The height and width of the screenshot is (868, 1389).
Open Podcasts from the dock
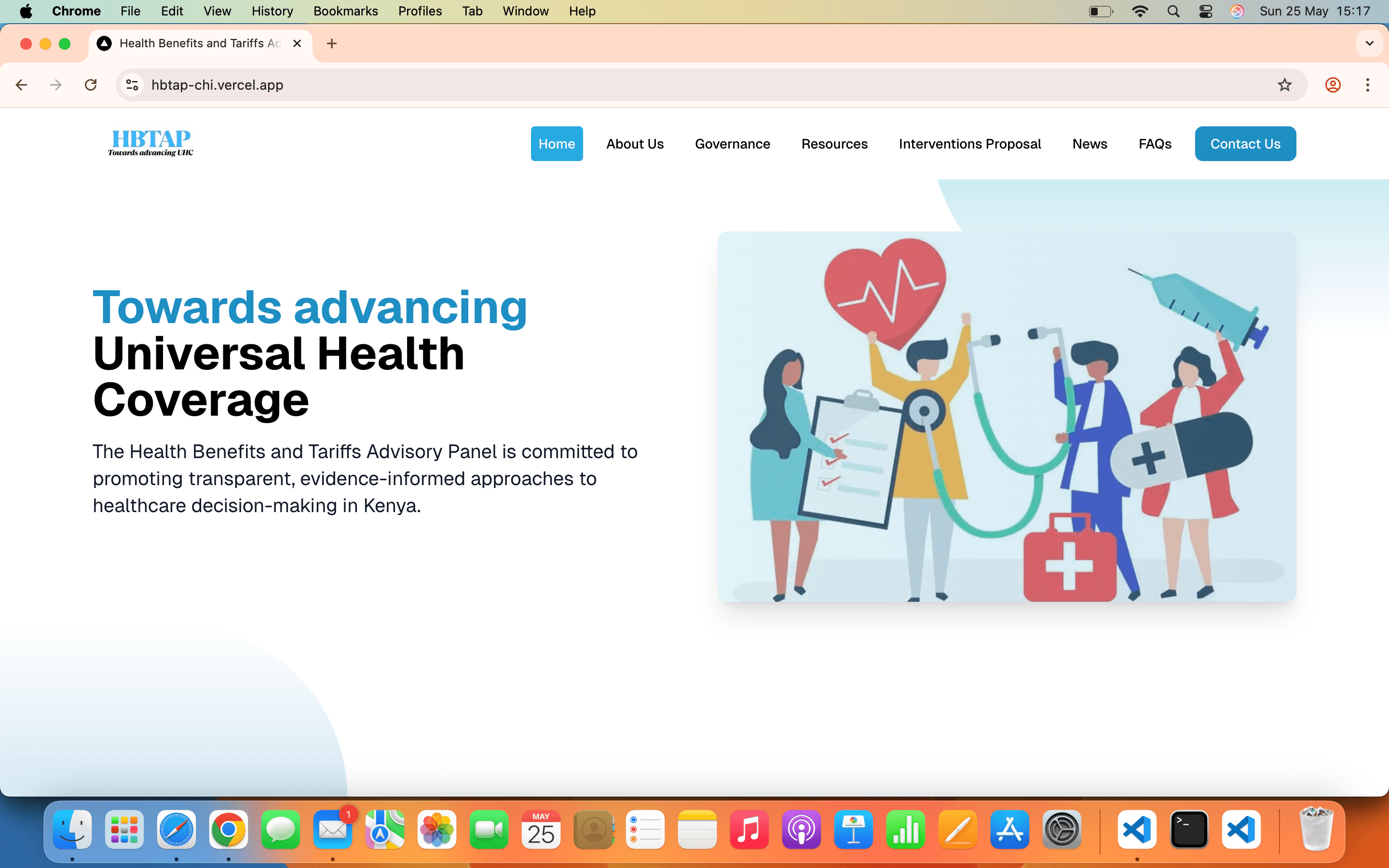click(801, 829)
